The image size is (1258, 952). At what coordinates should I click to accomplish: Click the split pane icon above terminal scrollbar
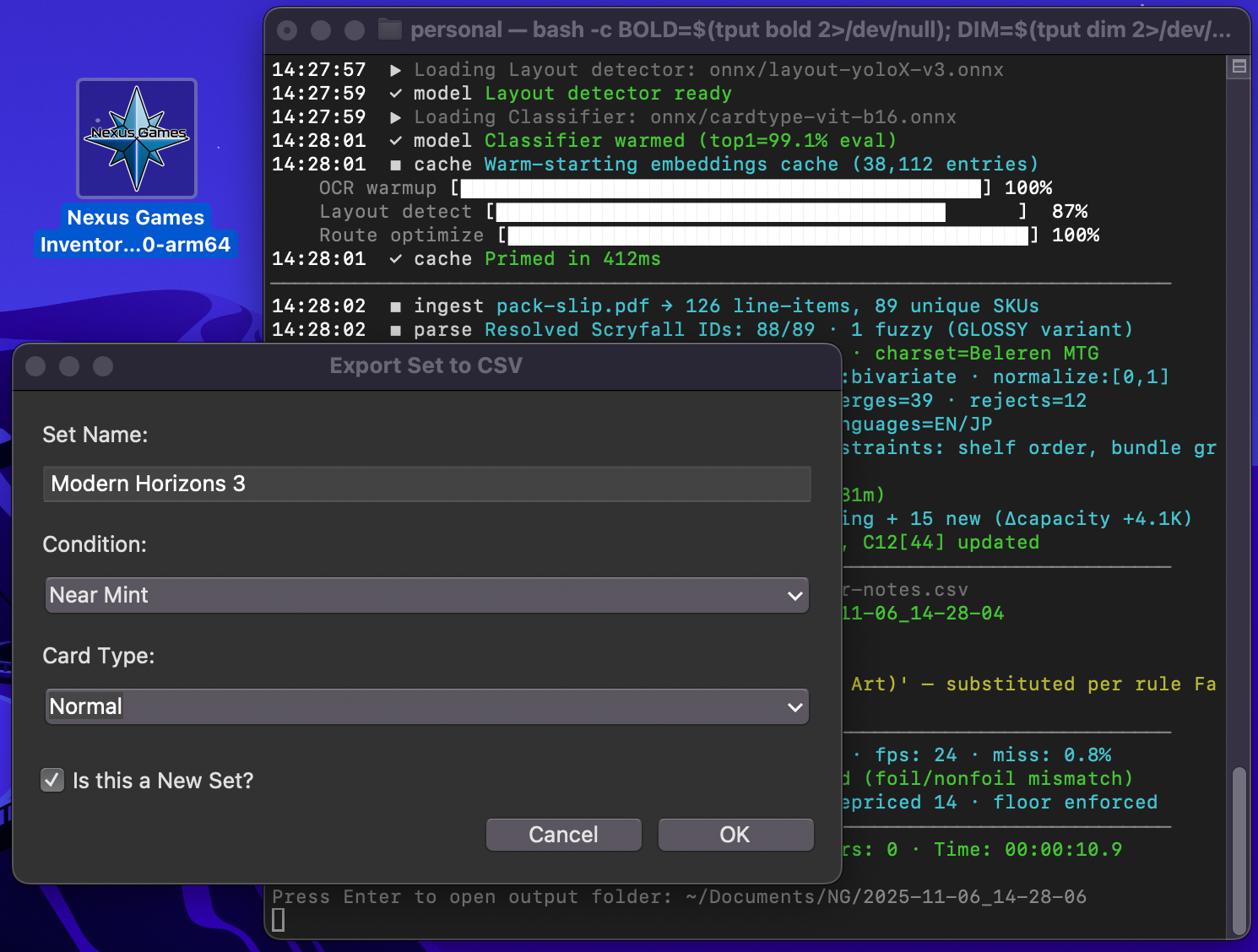pos(1239,67)
